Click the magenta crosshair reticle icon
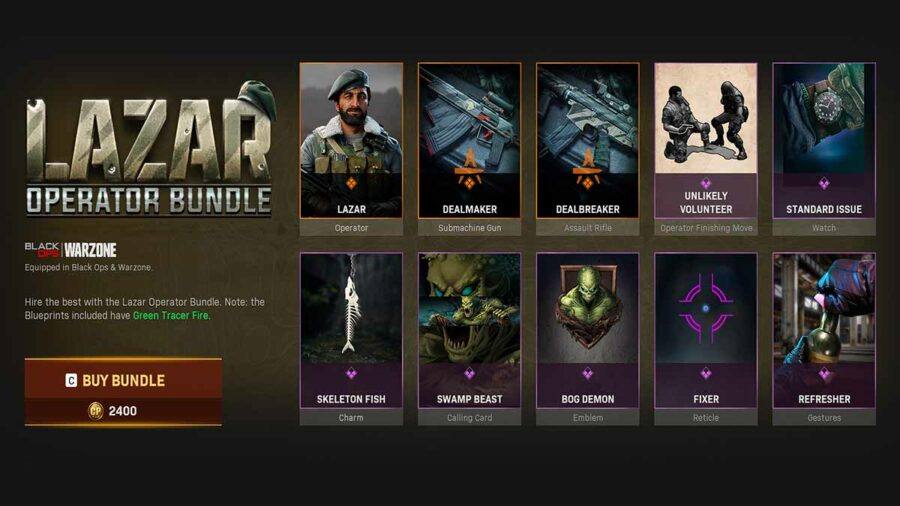900x506 pixels. tap(706, 308)
